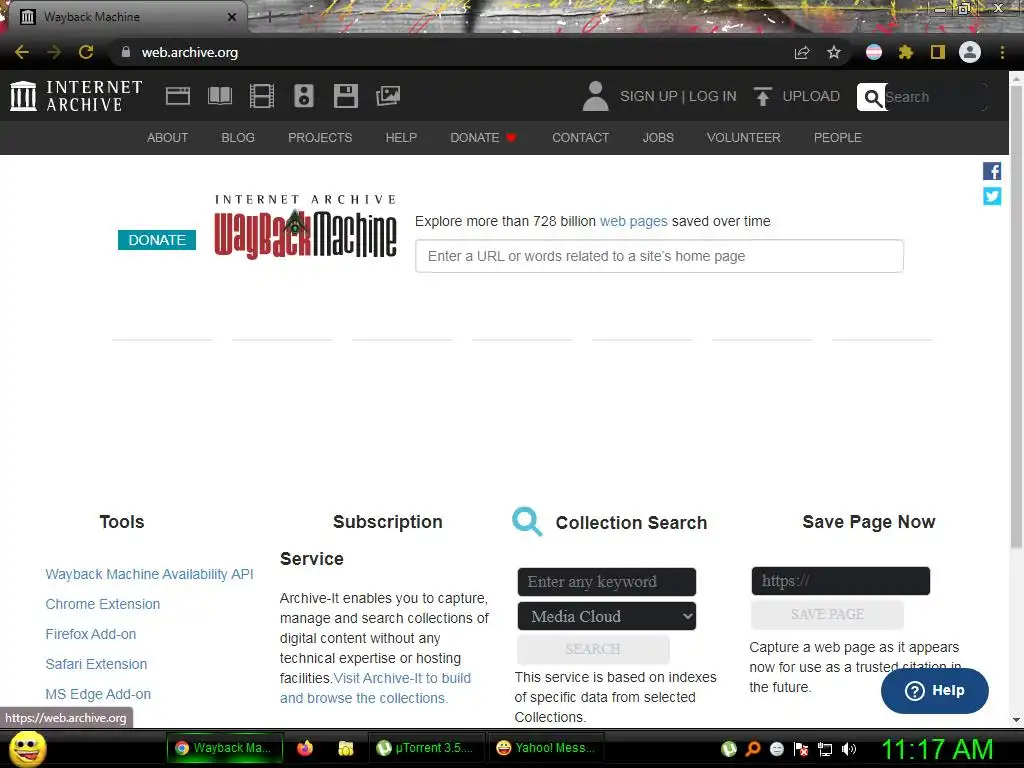1024x768 pixels.
Task: Click the user silhouette icon
Action: coord(595,96)
